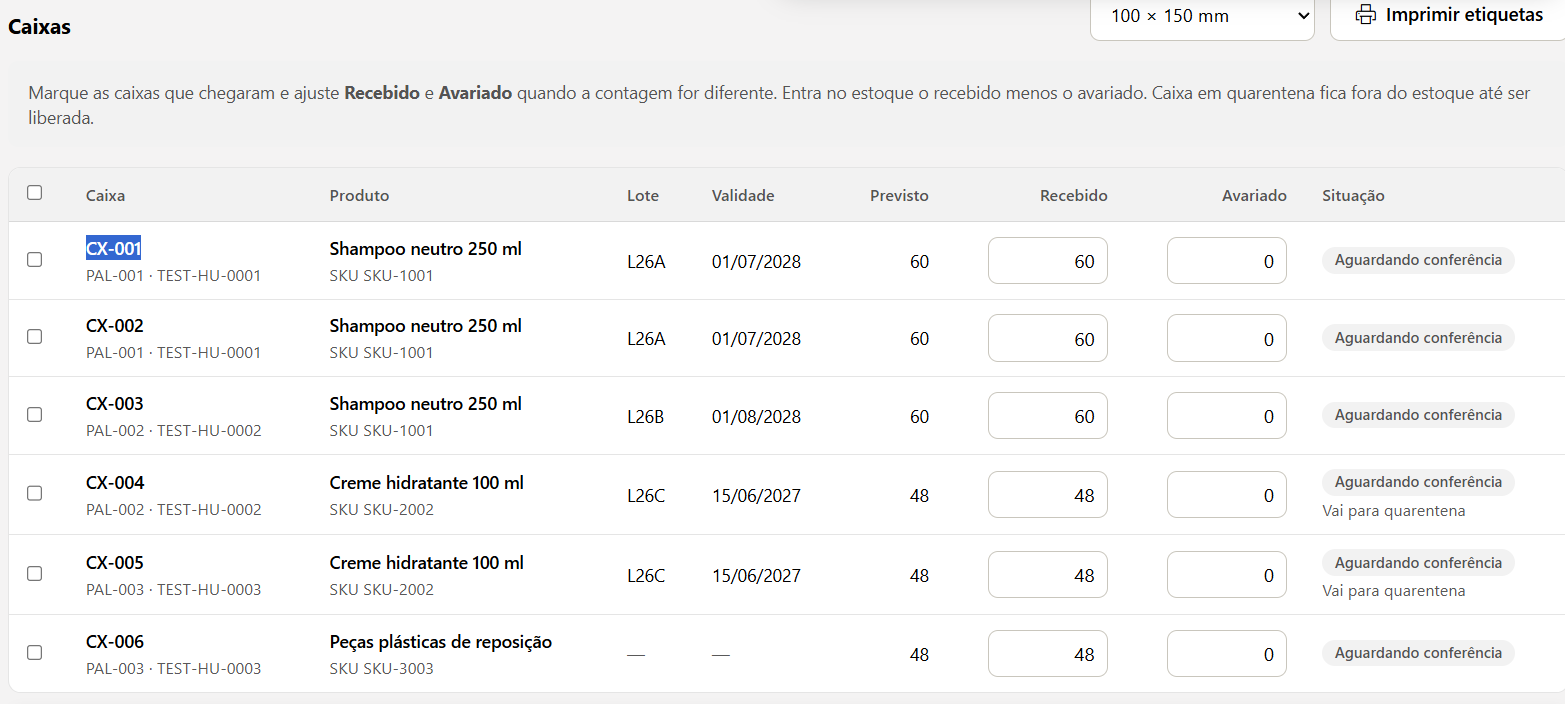Click lot L26B on row CX-003

coord(645,417)
